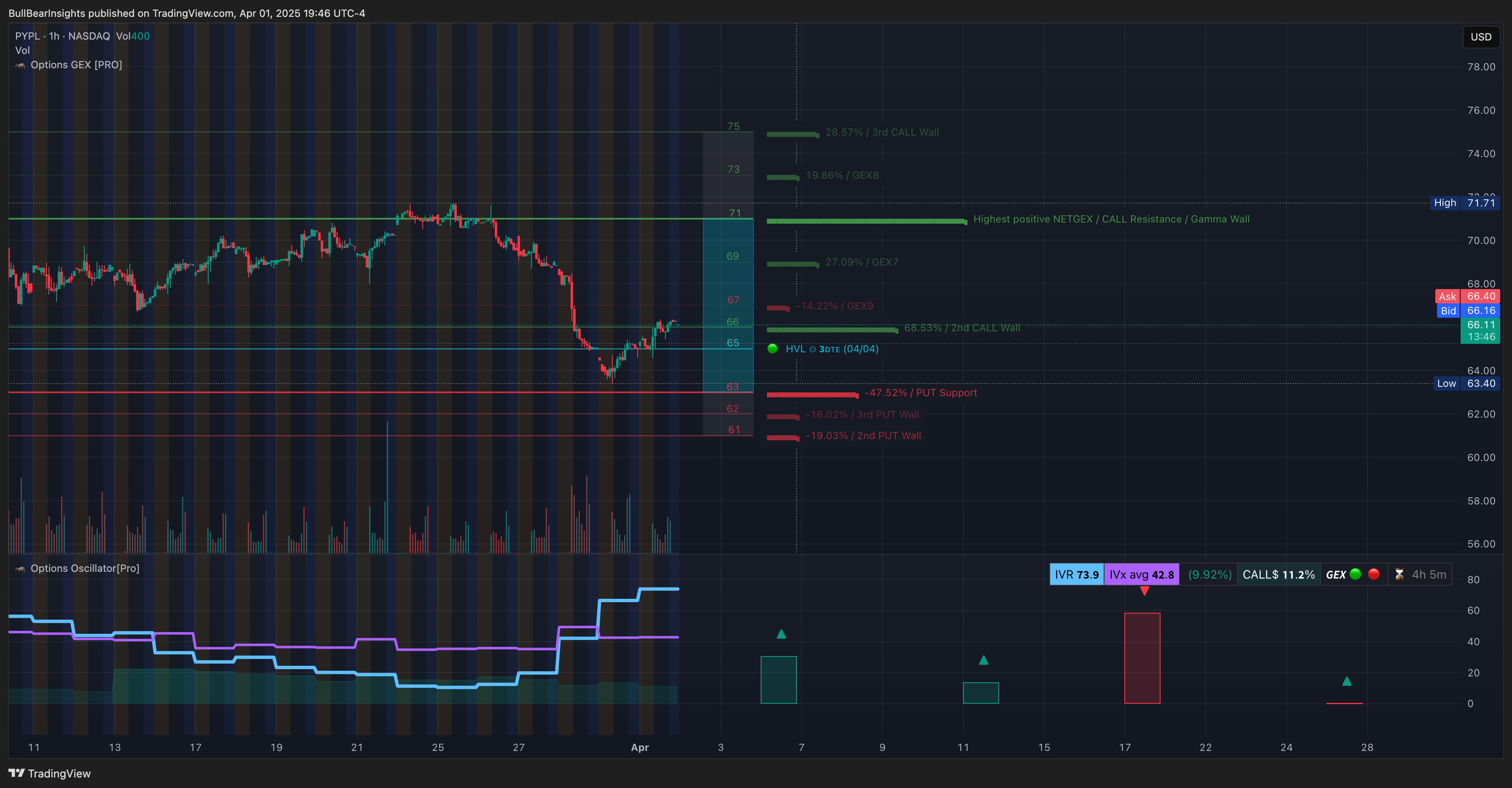Click the Ask 66.40 price label
Screen dimensions: 1512x788
[1467, 296]
